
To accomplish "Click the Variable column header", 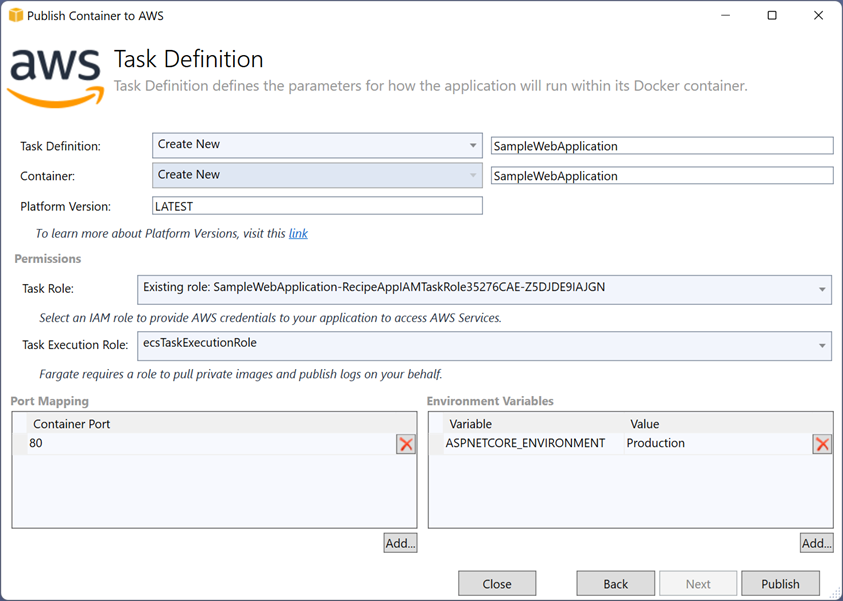I will click(533, 424).
